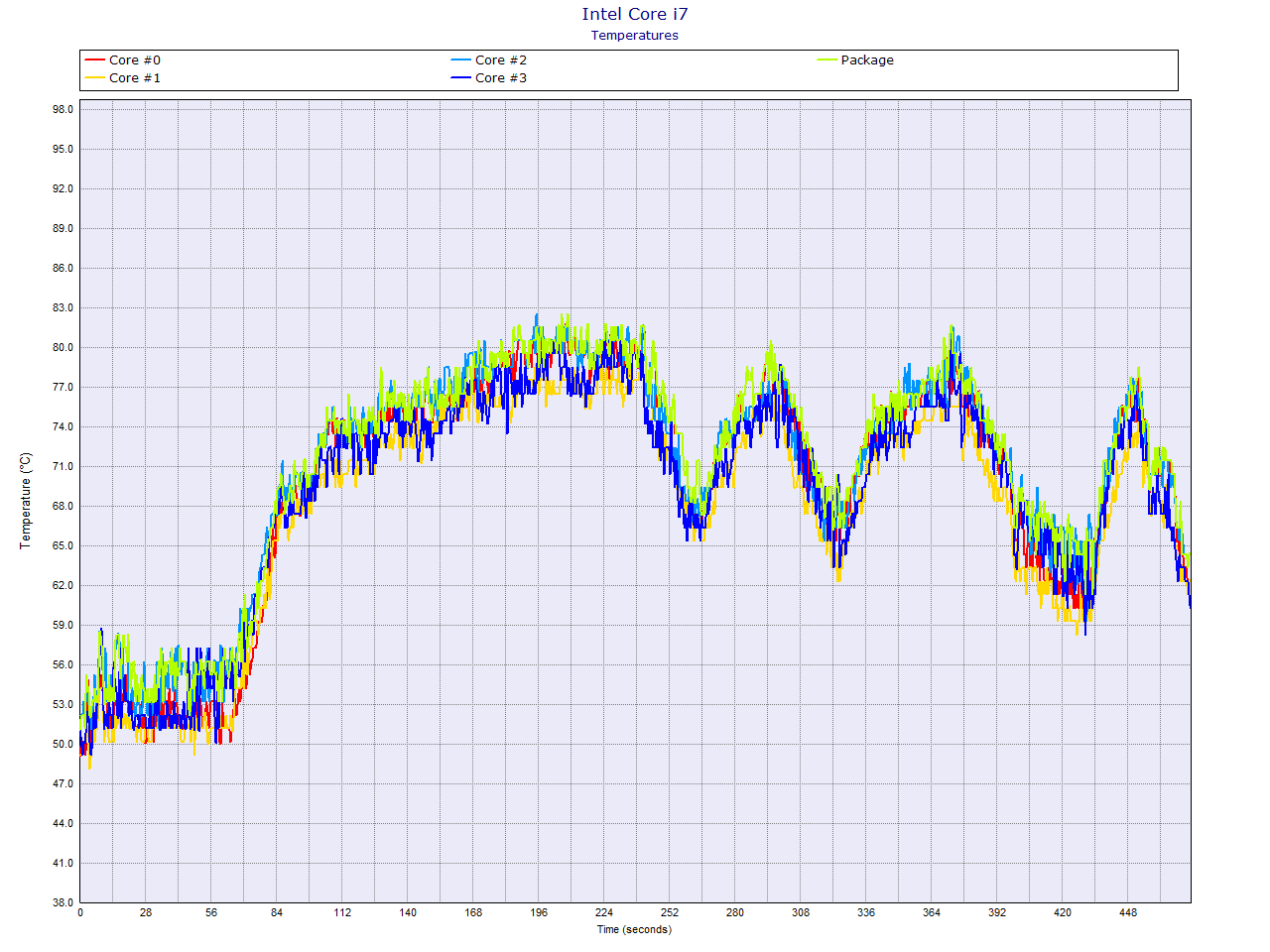
Task: Click the Time (seconds) axis label
Action: coord(634,930)
